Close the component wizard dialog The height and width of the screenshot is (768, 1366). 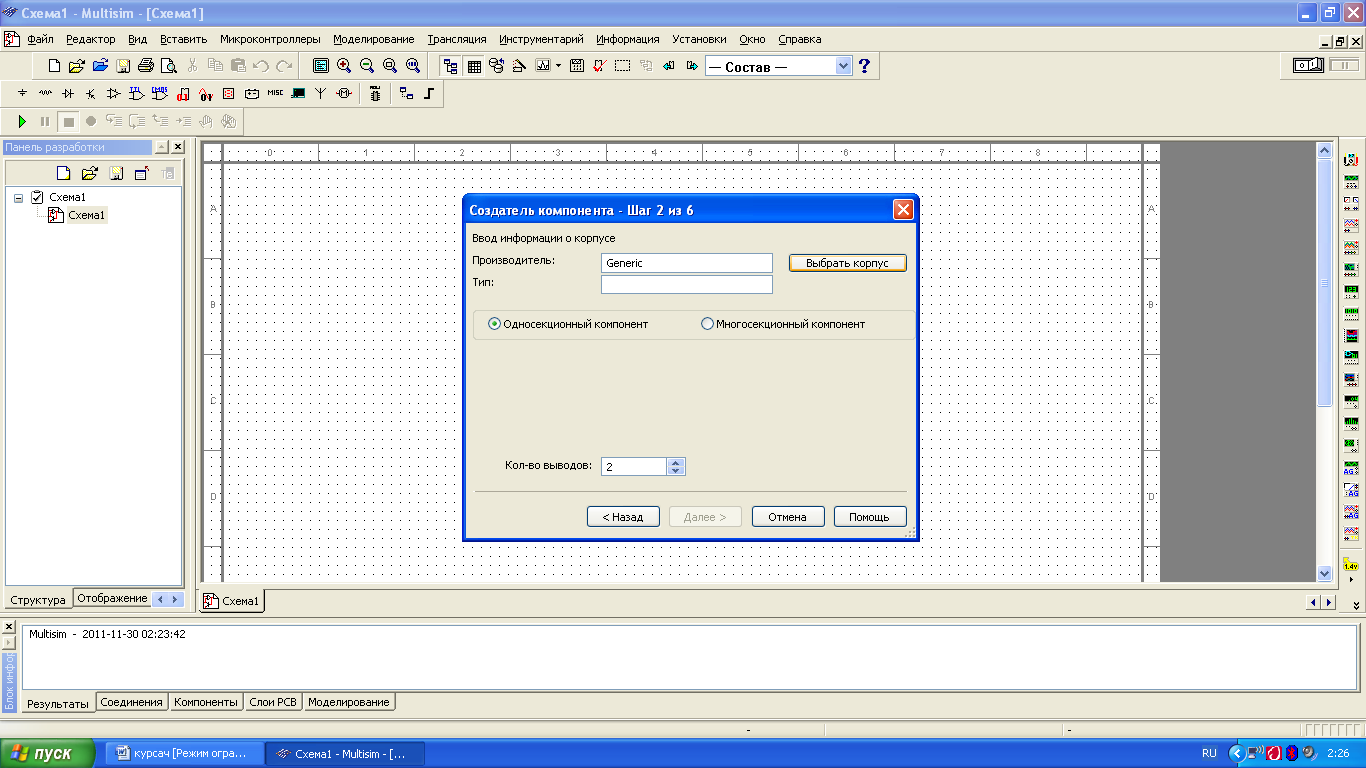point(903,210)
